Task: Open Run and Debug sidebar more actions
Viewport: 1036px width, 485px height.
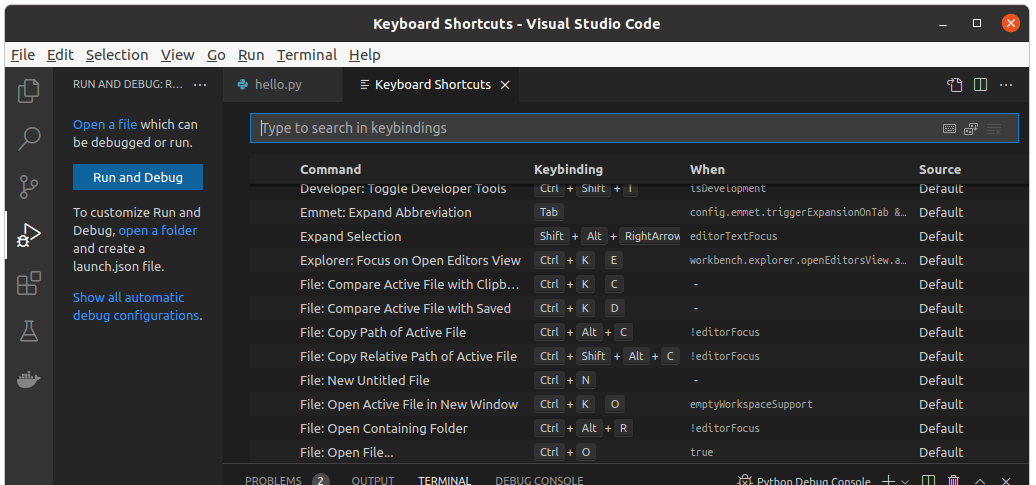Action: point(200,85)
